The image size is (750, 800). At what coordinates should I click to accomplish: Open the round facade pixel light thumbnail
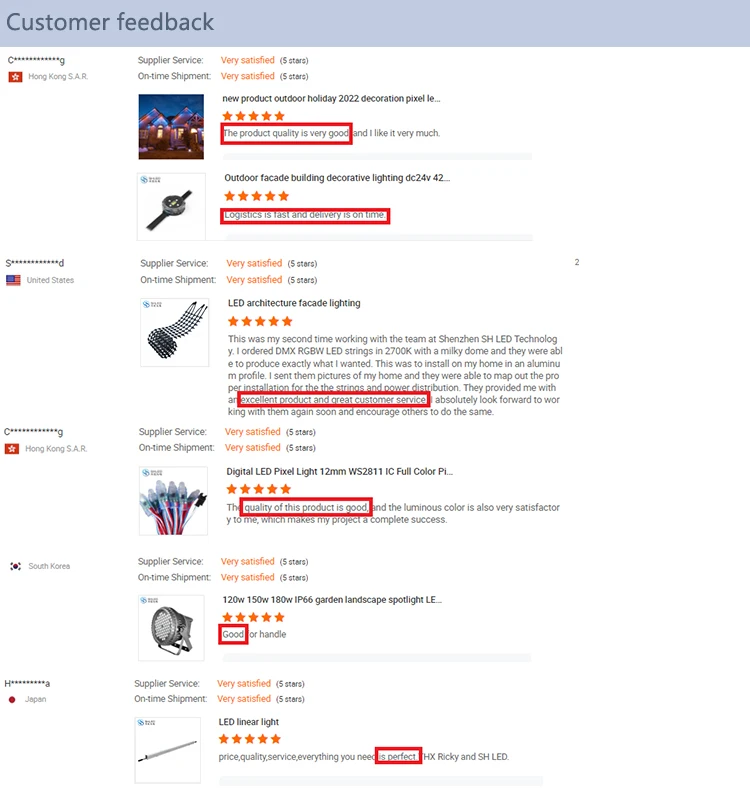pyautogui.click(x=171, y=207)
